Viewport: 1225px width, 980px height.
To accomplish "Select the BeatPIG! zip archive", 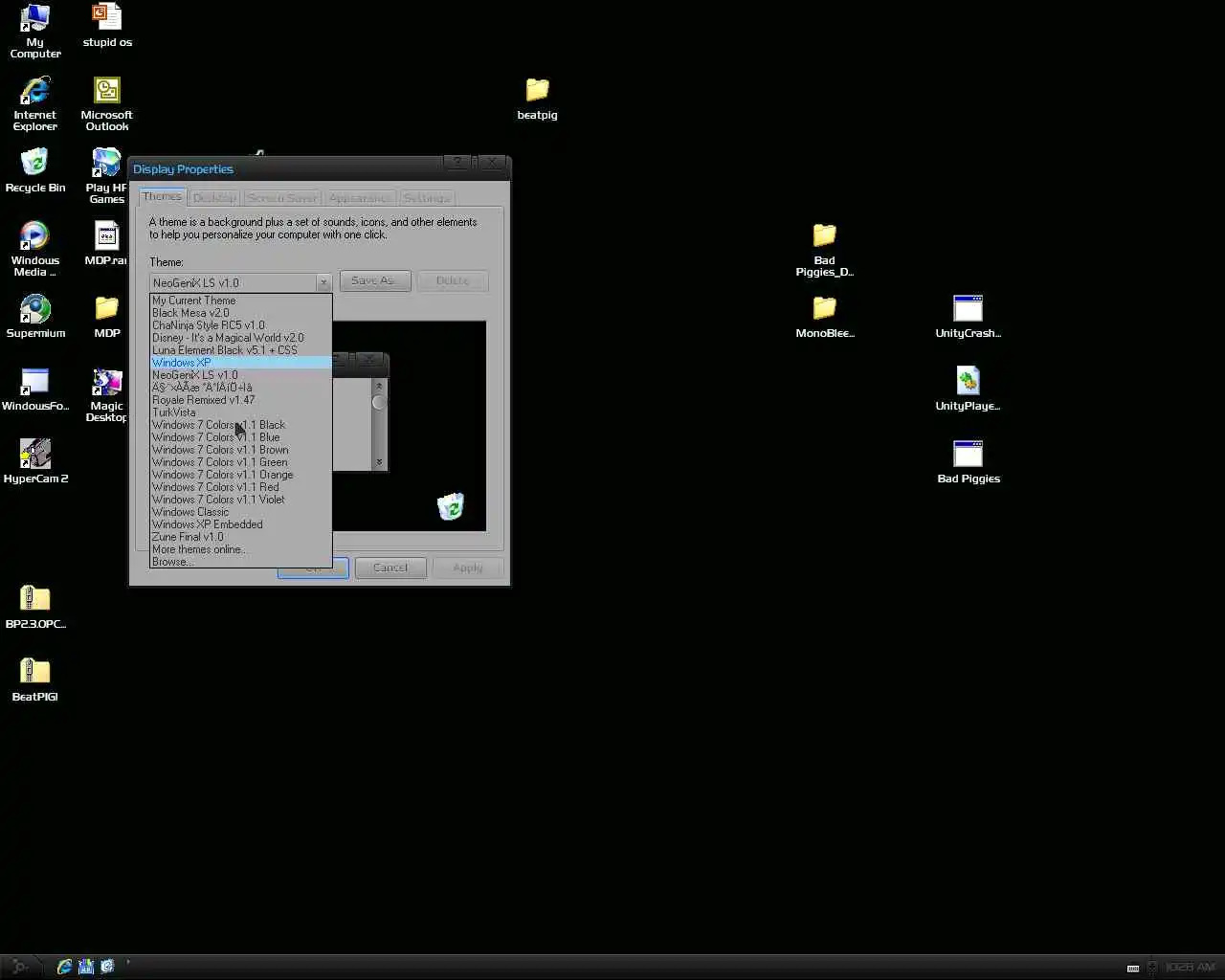I will [35, 680].
